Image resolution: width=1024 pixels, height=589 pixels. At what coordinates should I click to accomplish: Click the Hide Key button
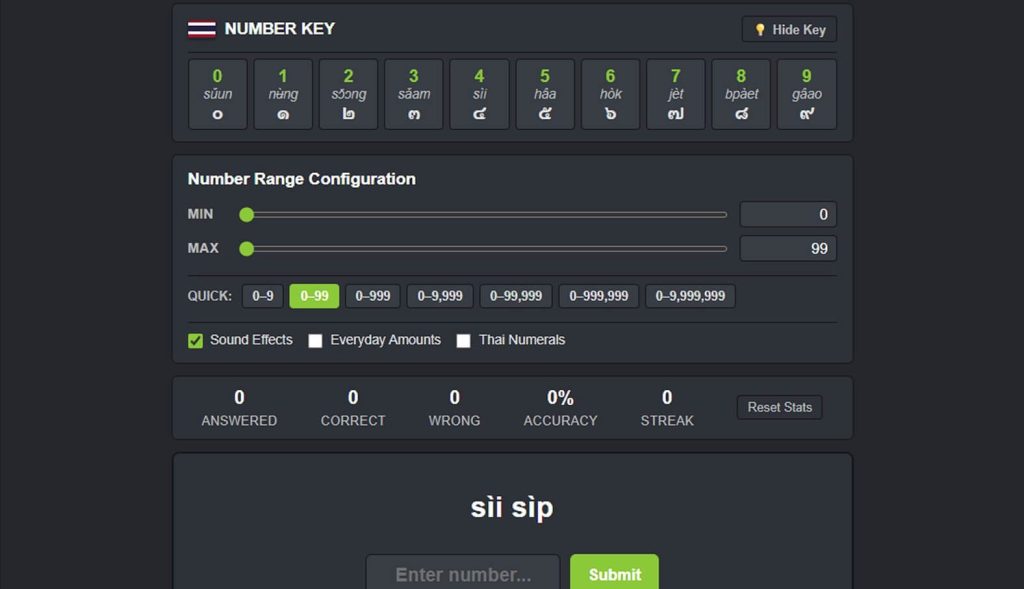[789, 29]
